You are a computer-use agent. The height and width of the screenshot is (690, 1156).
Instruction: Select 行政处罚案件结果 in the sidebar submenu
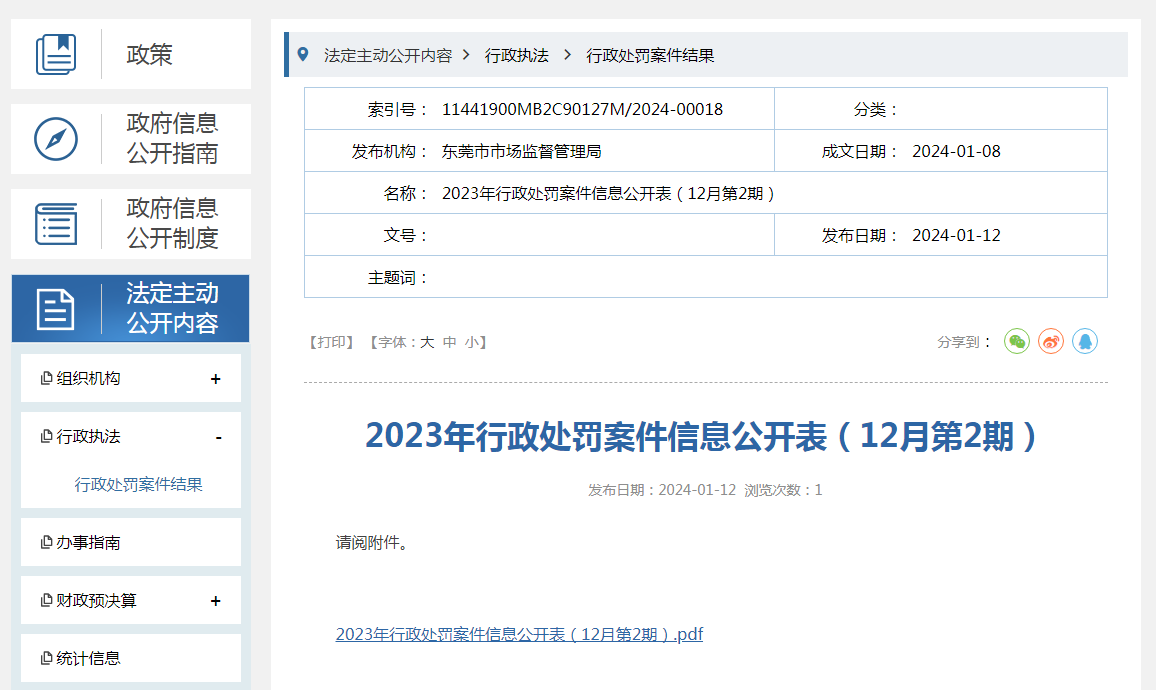pyautogui.click(x=139, y=485)
